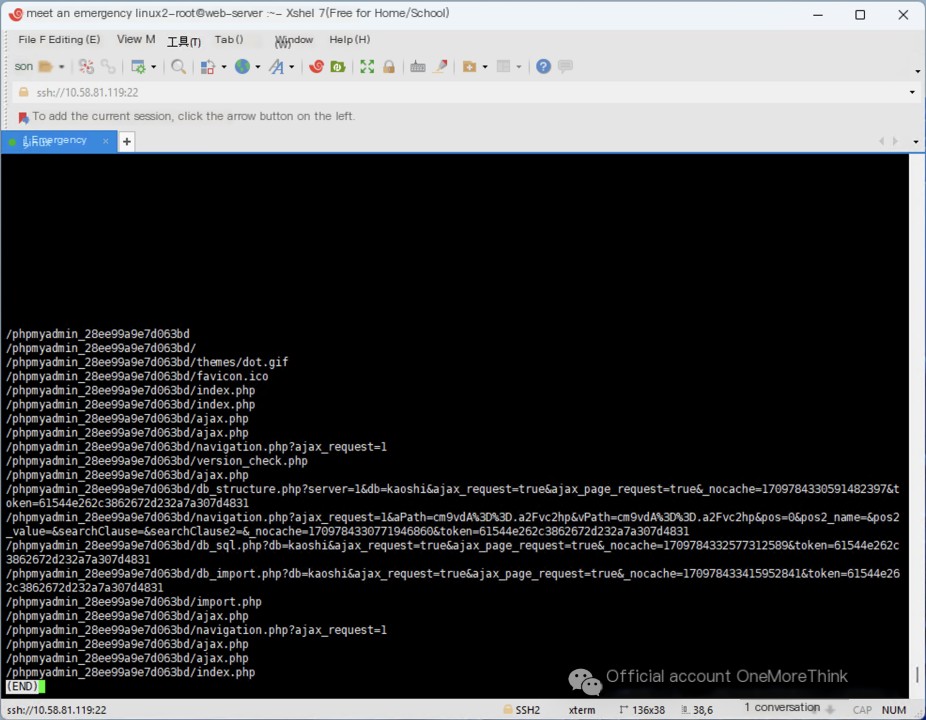Click the globe encoding icon
The width and height of the screenshot is (926, 720).
tap(242, 67)
